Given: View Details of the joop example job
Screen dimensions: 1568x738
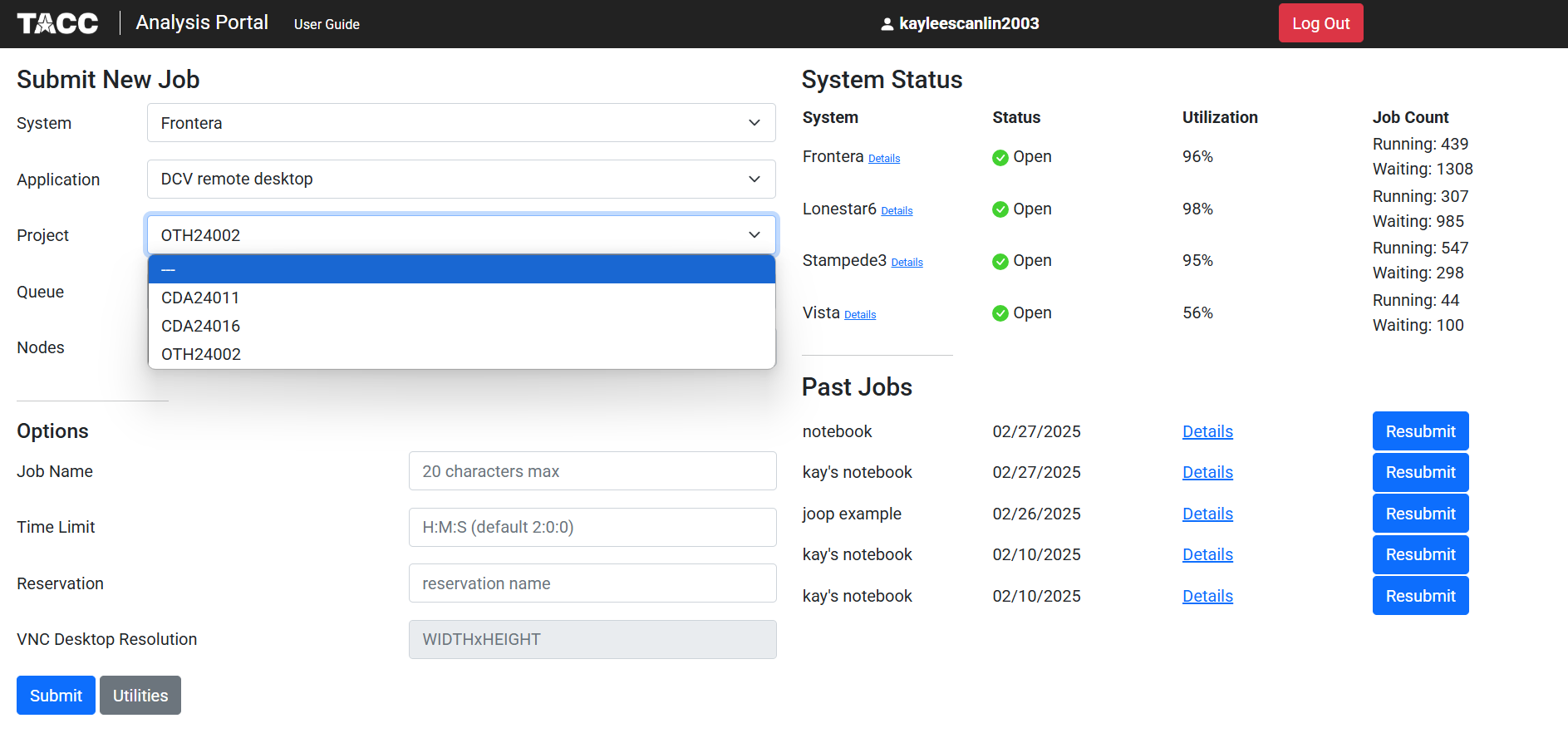Looking at the screenshot, I should (1207, 514).
